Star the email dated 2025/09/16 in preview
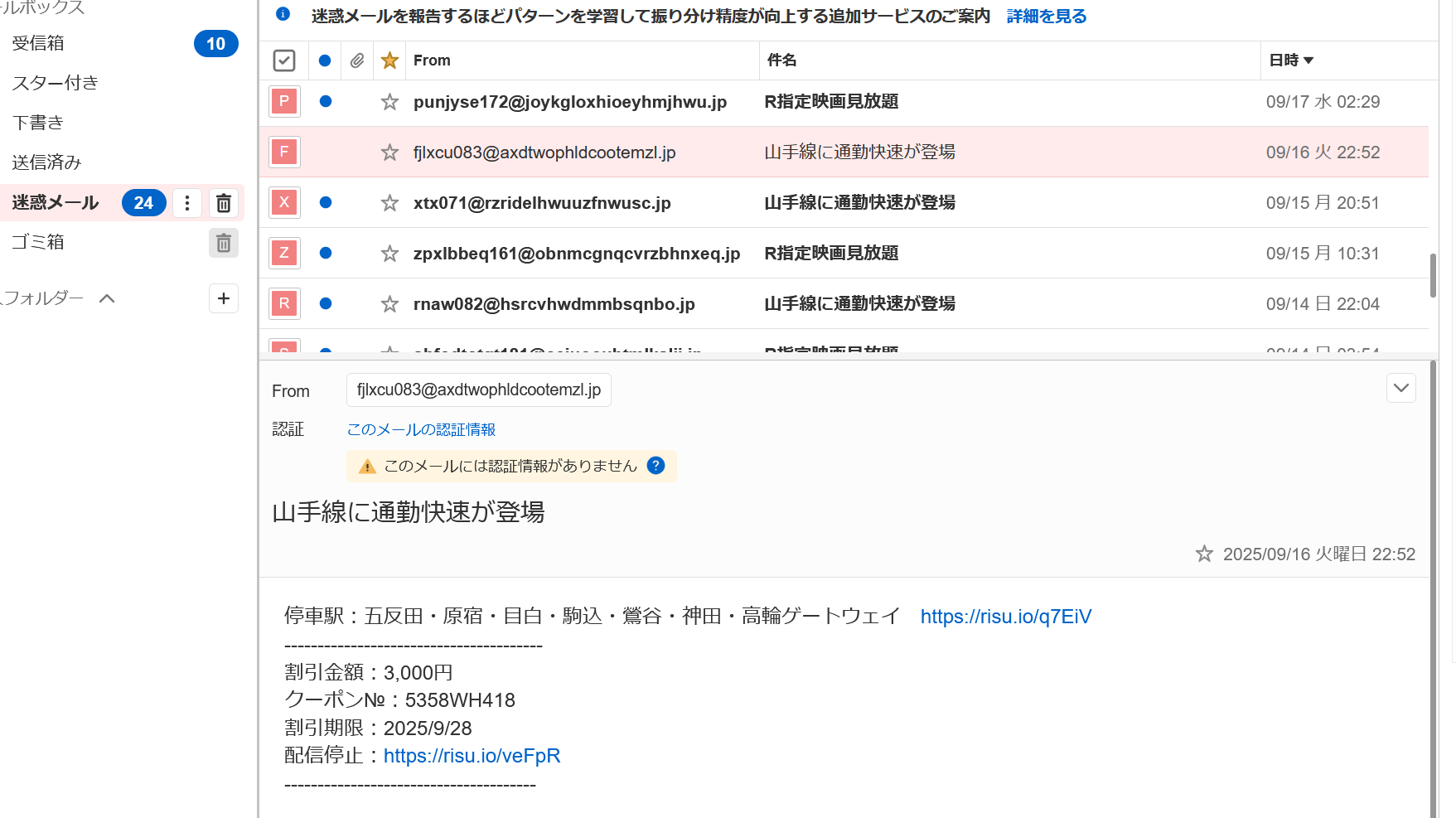 (x=1203, y=554)
